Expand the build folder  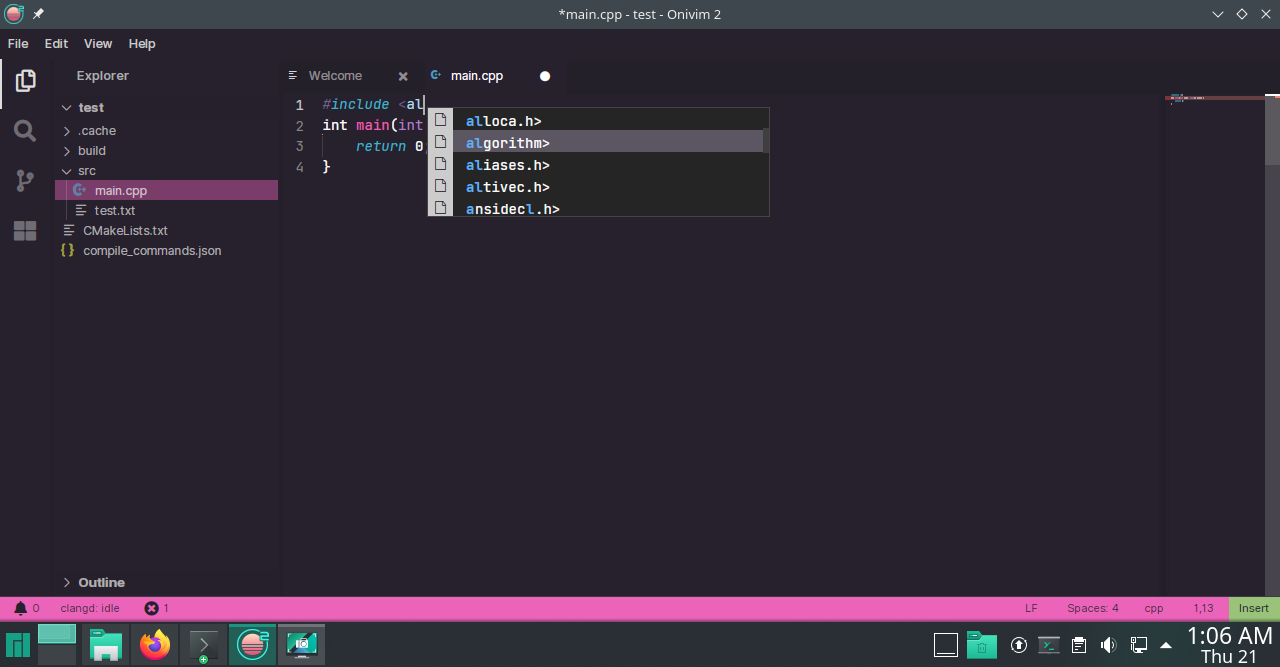[66, 150]
